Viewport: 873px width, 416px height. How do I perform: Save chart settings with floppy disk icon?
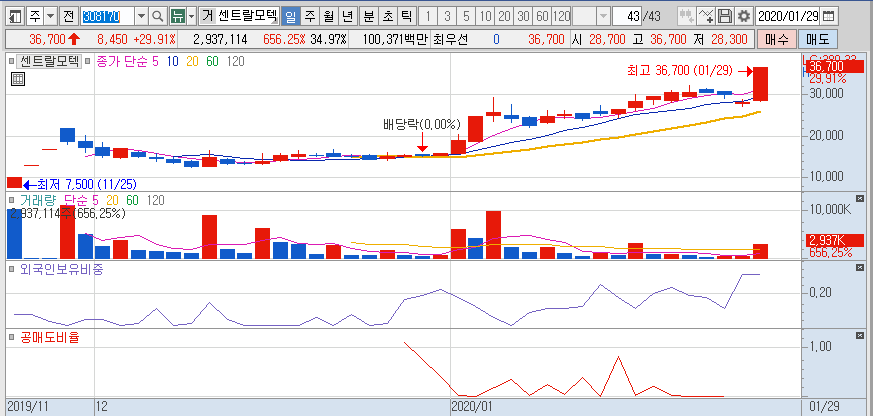coord(725,16)
